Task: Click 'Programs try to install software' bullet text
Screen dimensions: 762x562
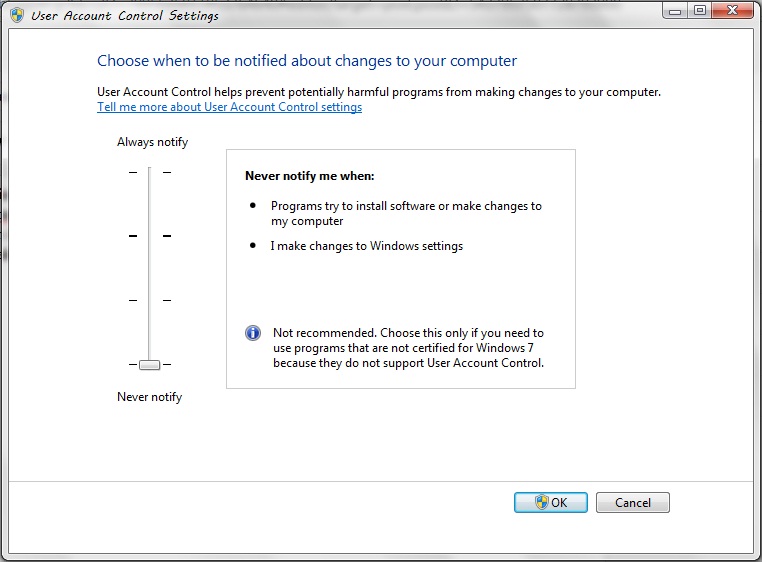Action: 406,213
